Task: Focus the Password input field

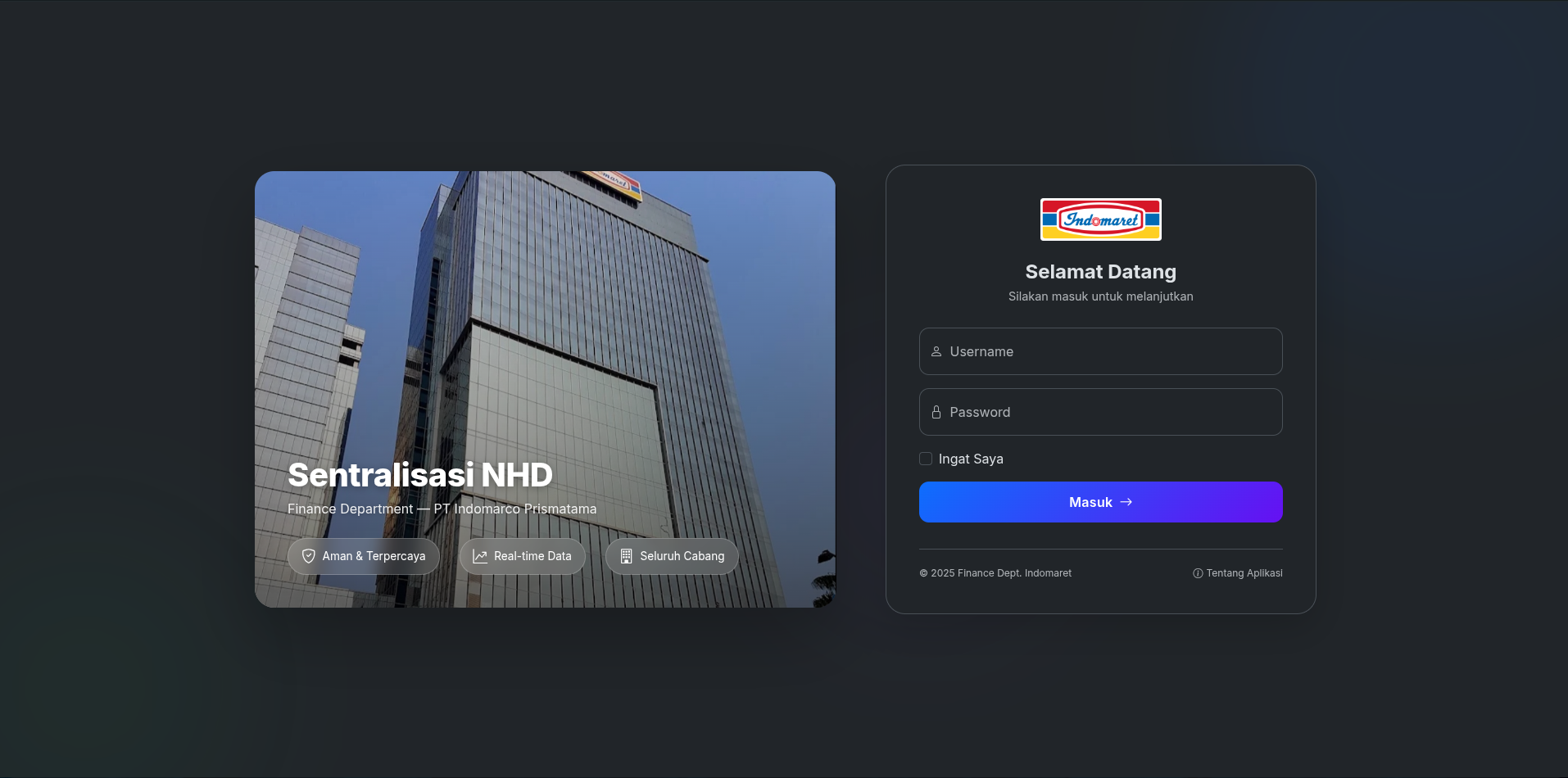Action: coord(1100,412)
